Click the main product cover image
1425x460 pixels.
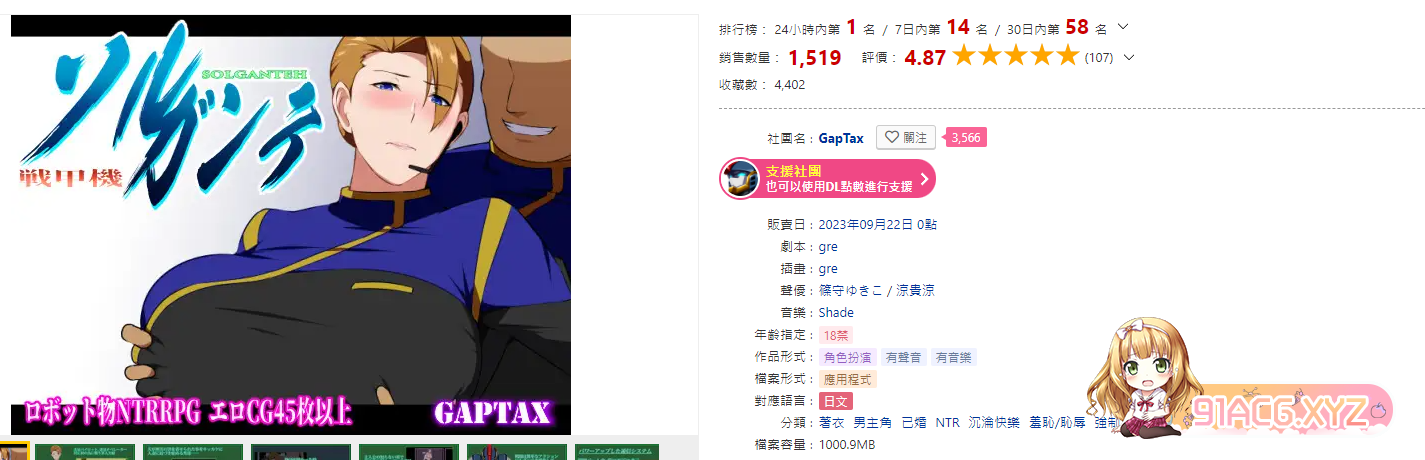point(291,225)
